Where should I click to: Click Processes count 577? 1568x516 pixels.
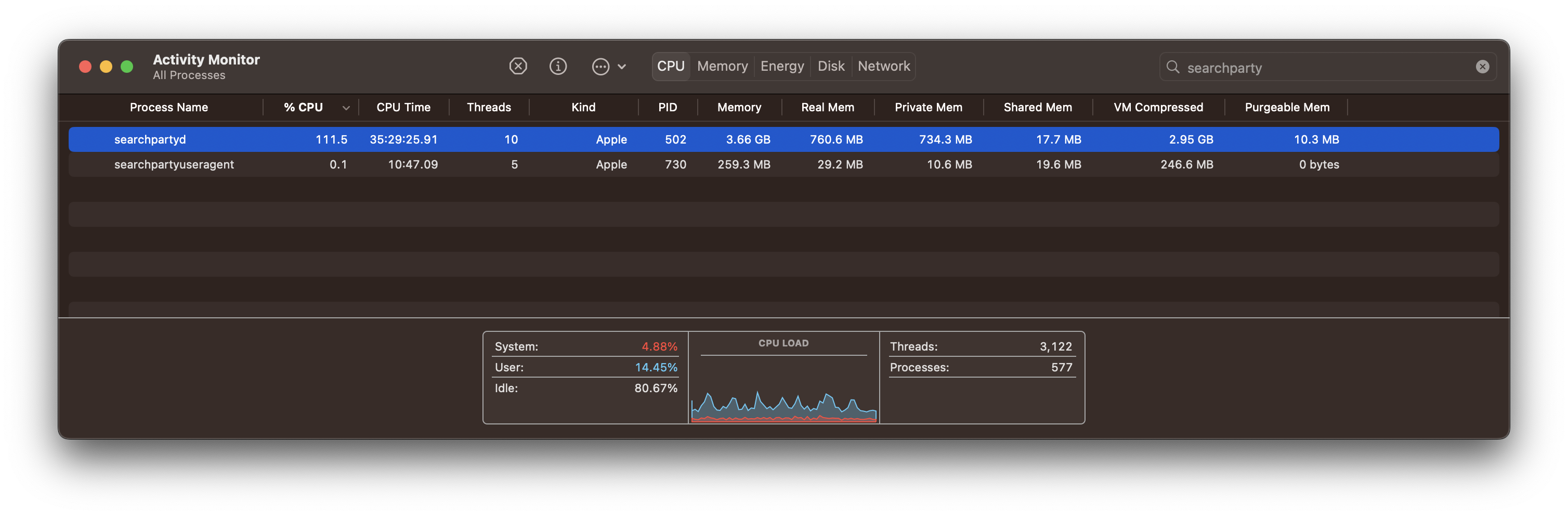pyautogui.click(x=1061, y=367)
